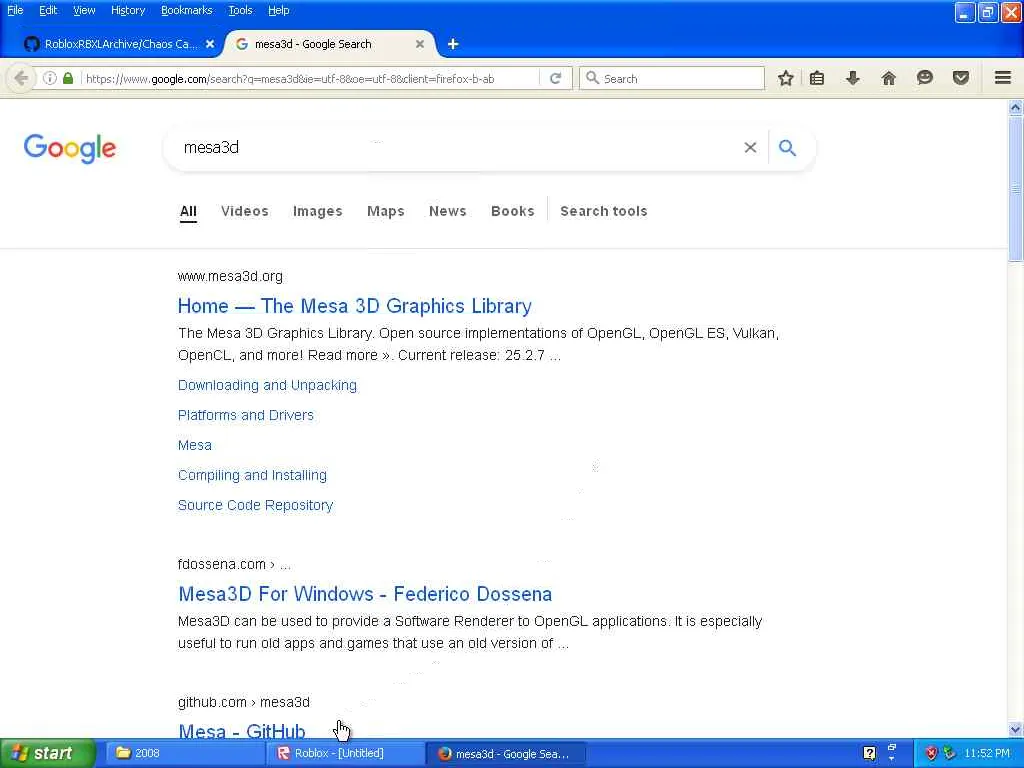Open the Mesa - GitHub result
The image size is (1024, 768).
pyautogui.click(x=242, y=731)
